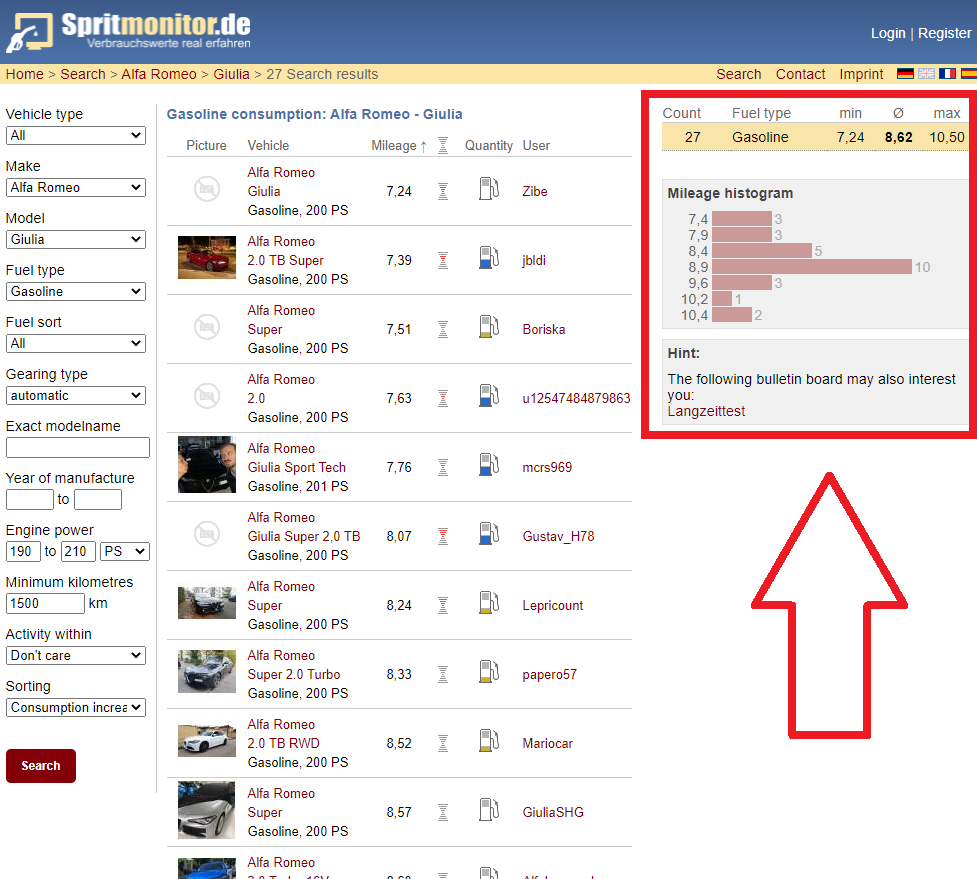Open white car thumbnail for Mariocar
The image size is (977, 879).
point(207,741)
